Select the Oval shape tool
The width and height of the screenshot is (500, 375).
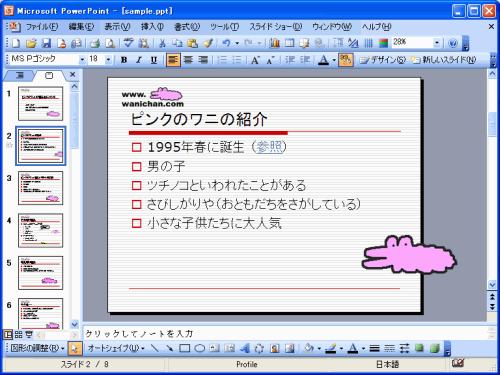click(x=199, y=348)
